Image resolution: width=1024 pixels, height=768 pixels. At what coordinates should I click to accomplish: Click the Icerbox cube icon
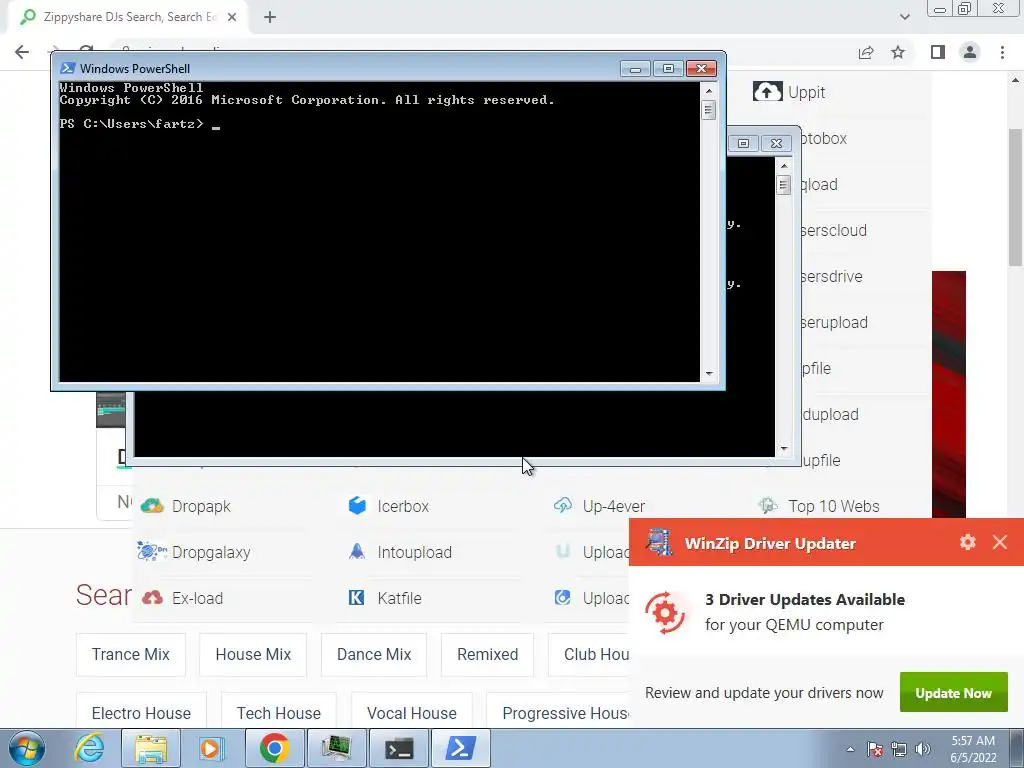coord(357,505)
